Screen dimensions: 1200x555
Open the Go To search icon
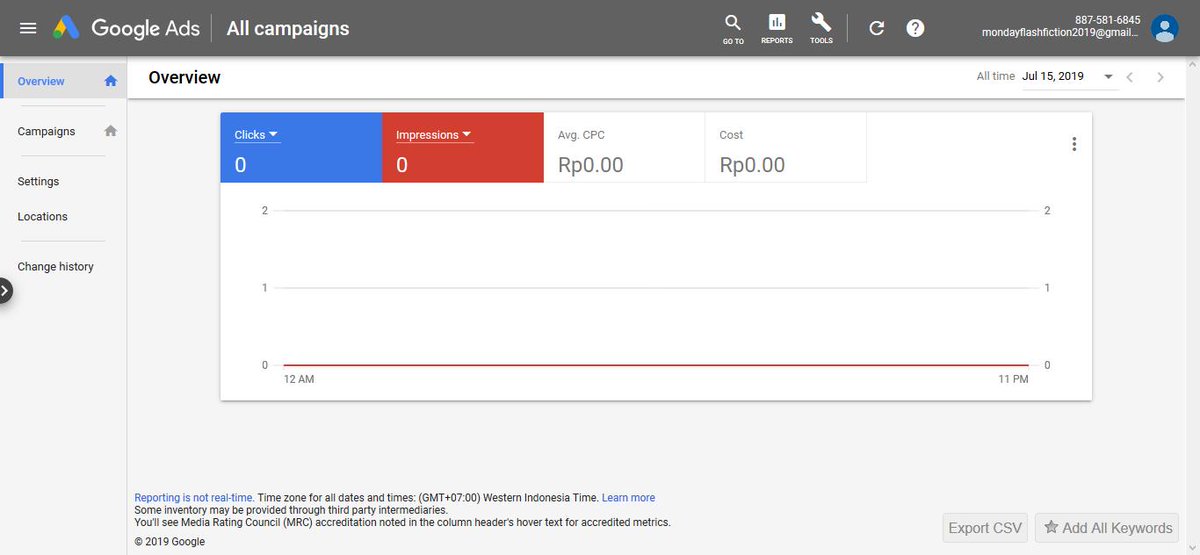pyautogui.click(x=733, y=29)
